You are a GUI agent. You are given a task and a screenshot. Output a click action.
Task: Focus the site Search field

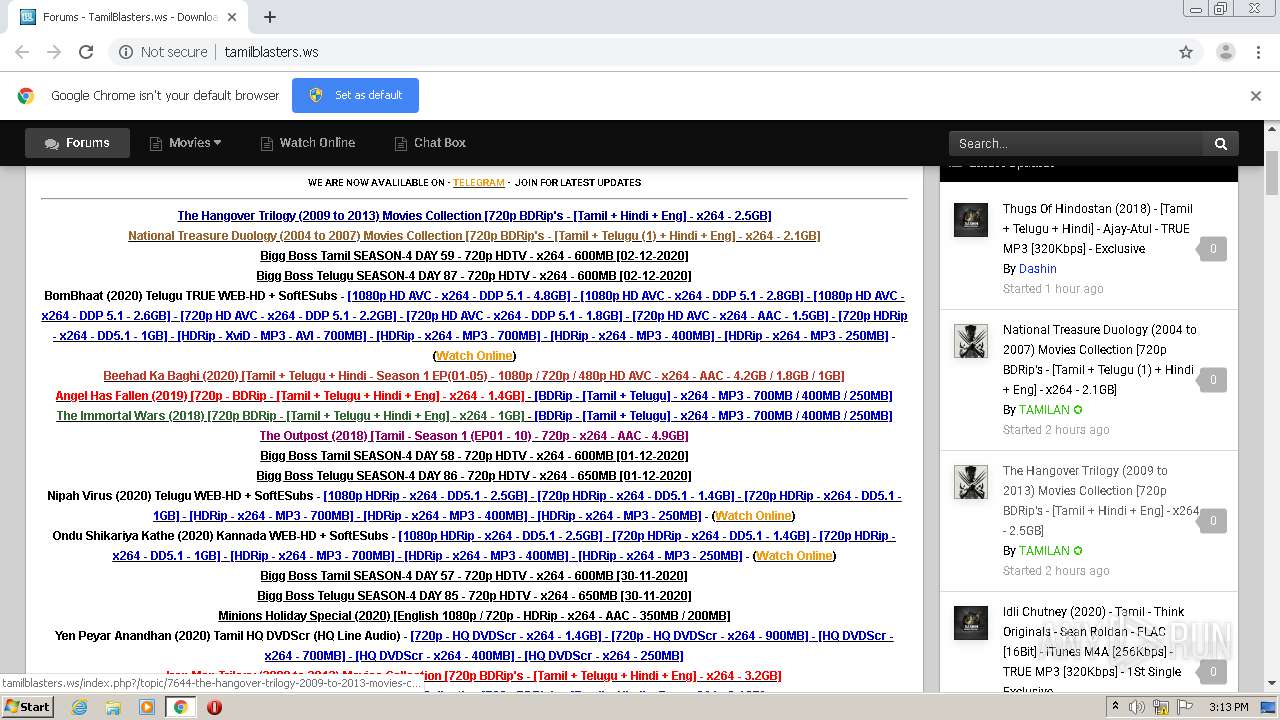click(x=1075, y=144)
